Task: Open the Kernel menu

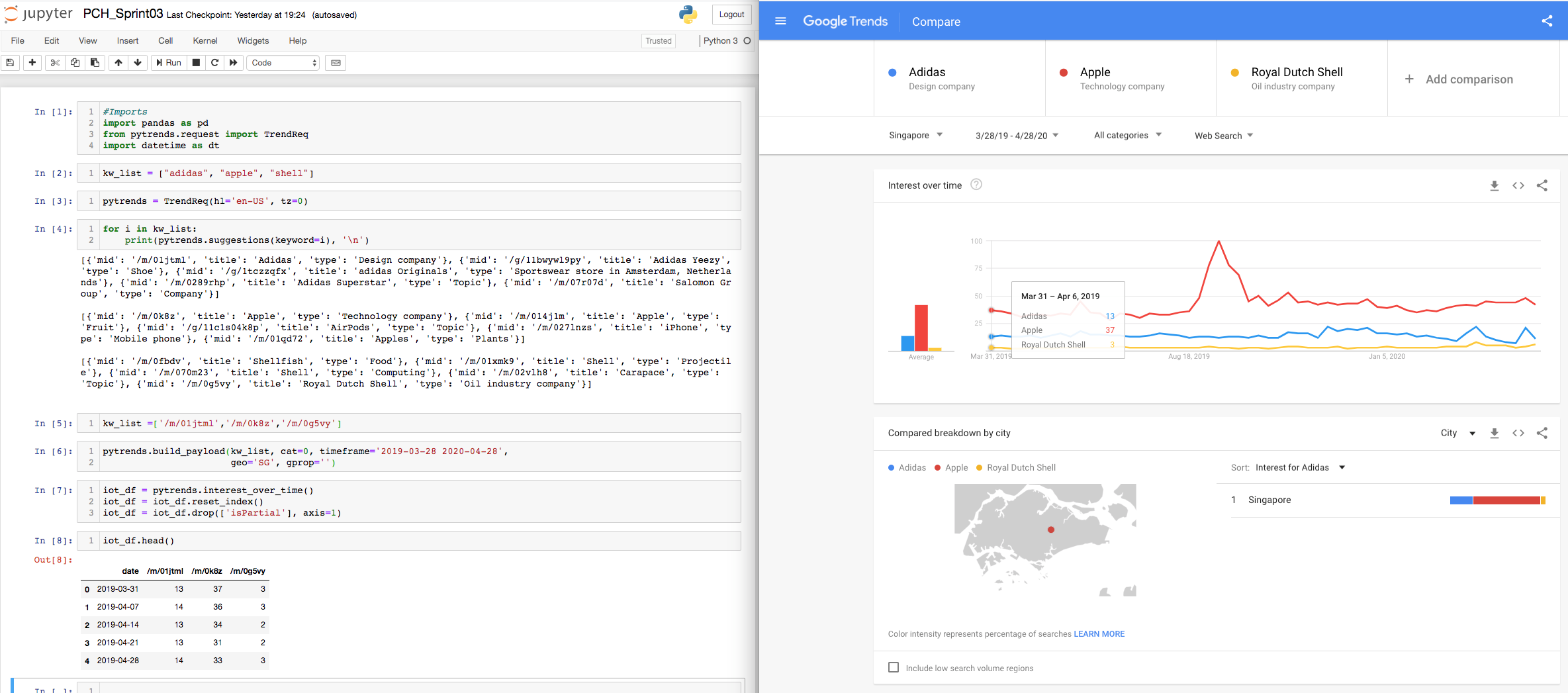Action: 205,40
